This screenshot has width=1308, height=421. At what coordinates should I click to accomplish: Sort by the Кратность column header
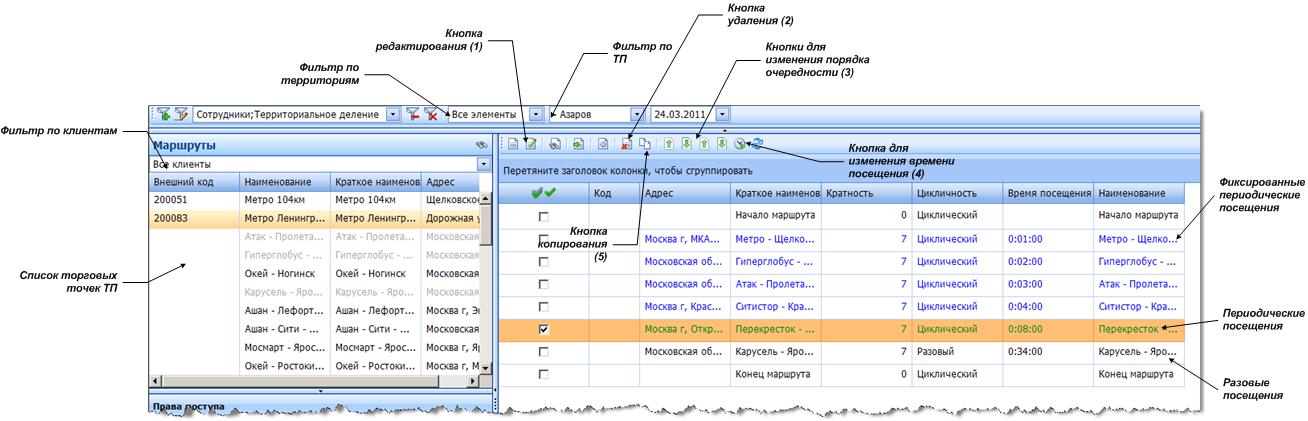pyautogui.click(x=868, y=193)
